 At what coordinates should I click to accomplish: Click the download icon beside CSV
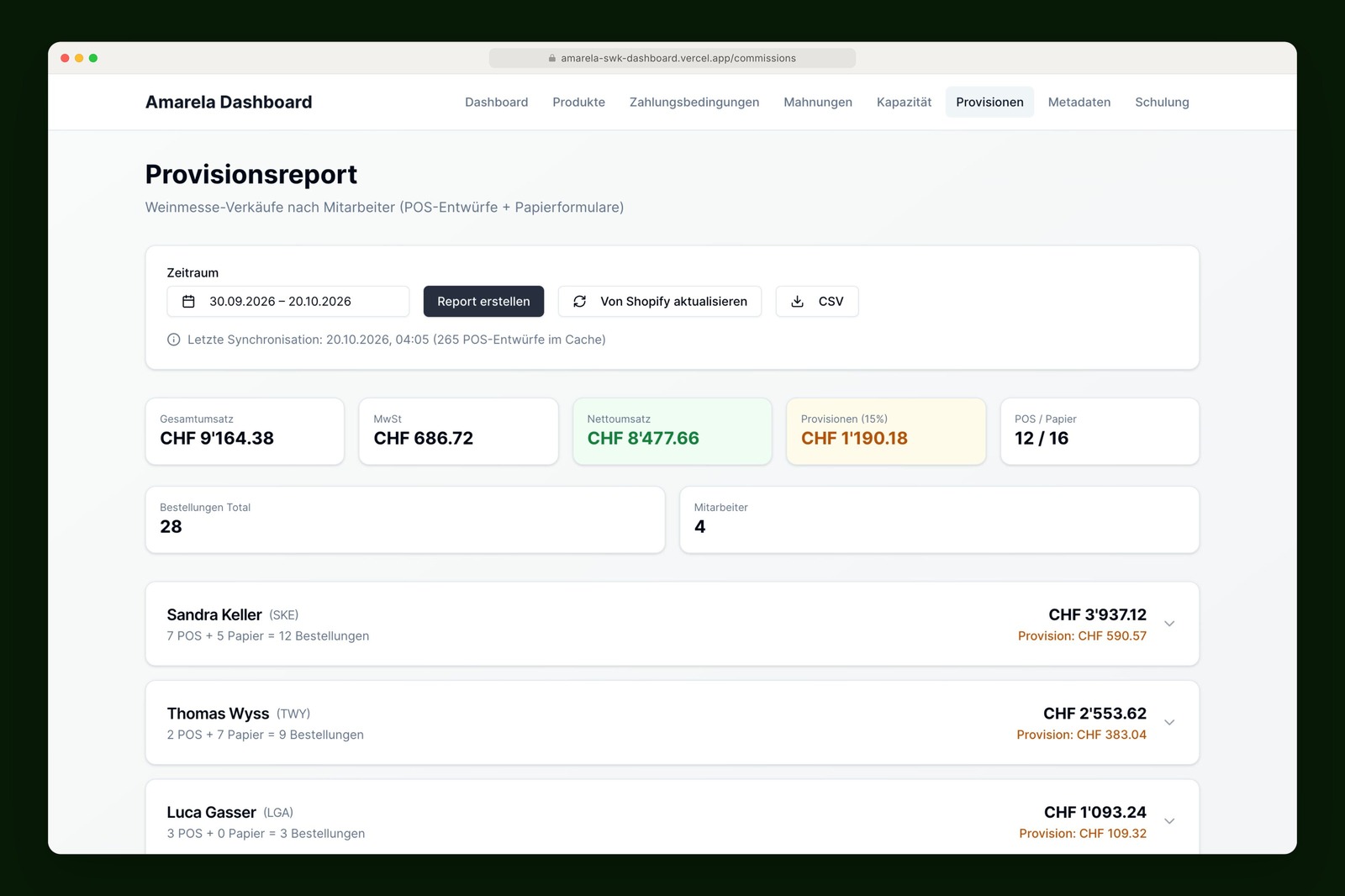click(798, 301)
